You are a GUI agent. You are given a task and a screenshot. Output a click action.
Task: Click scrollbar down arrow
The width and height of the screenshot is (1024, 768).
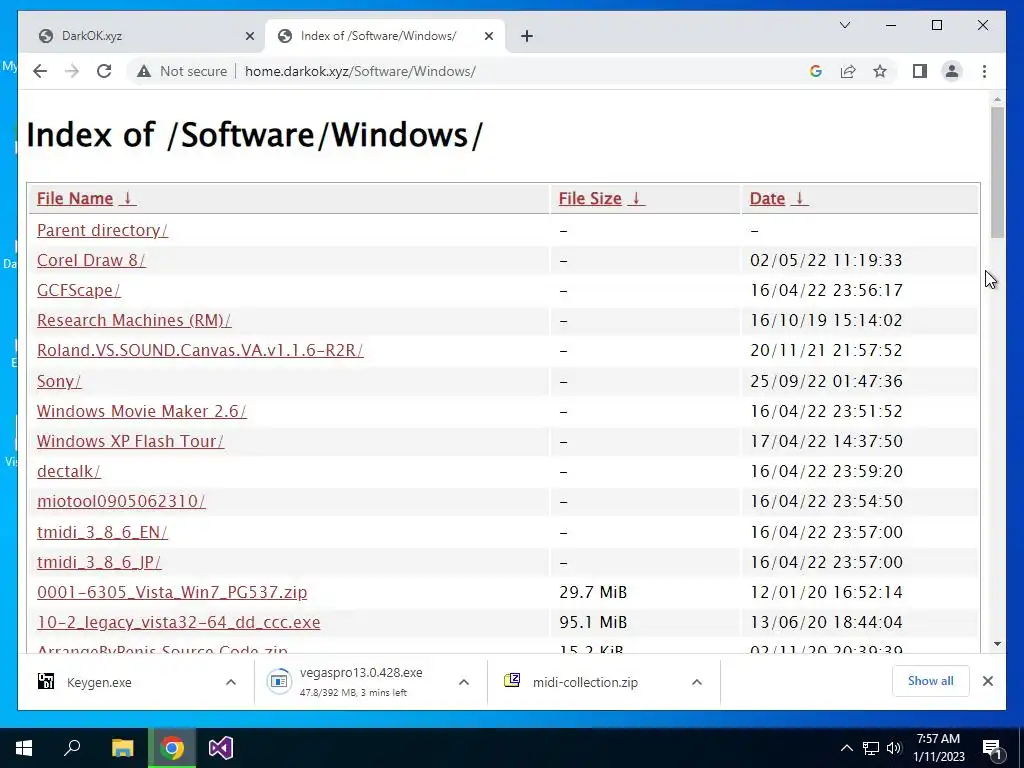point(997,644)
